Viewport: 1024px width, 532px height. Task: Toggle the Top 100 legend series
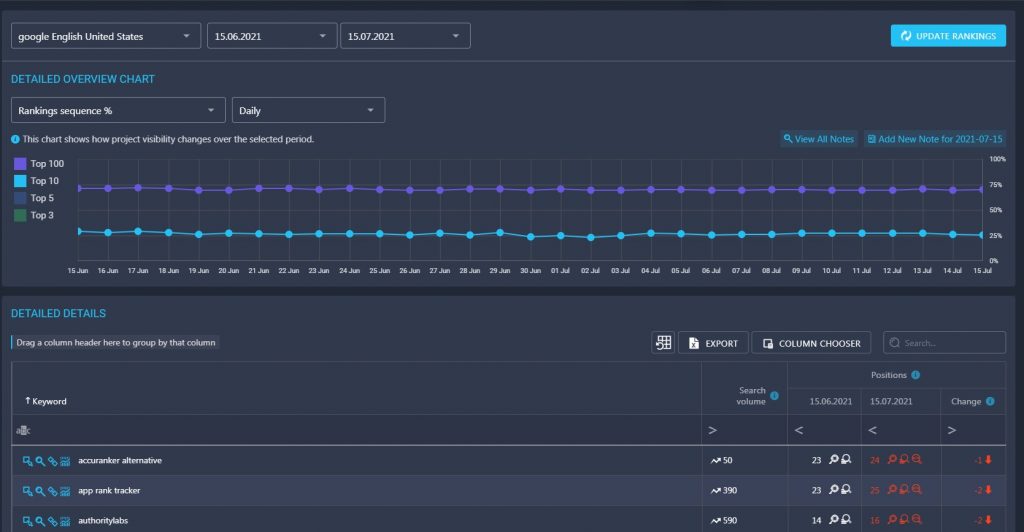(39, 164)
